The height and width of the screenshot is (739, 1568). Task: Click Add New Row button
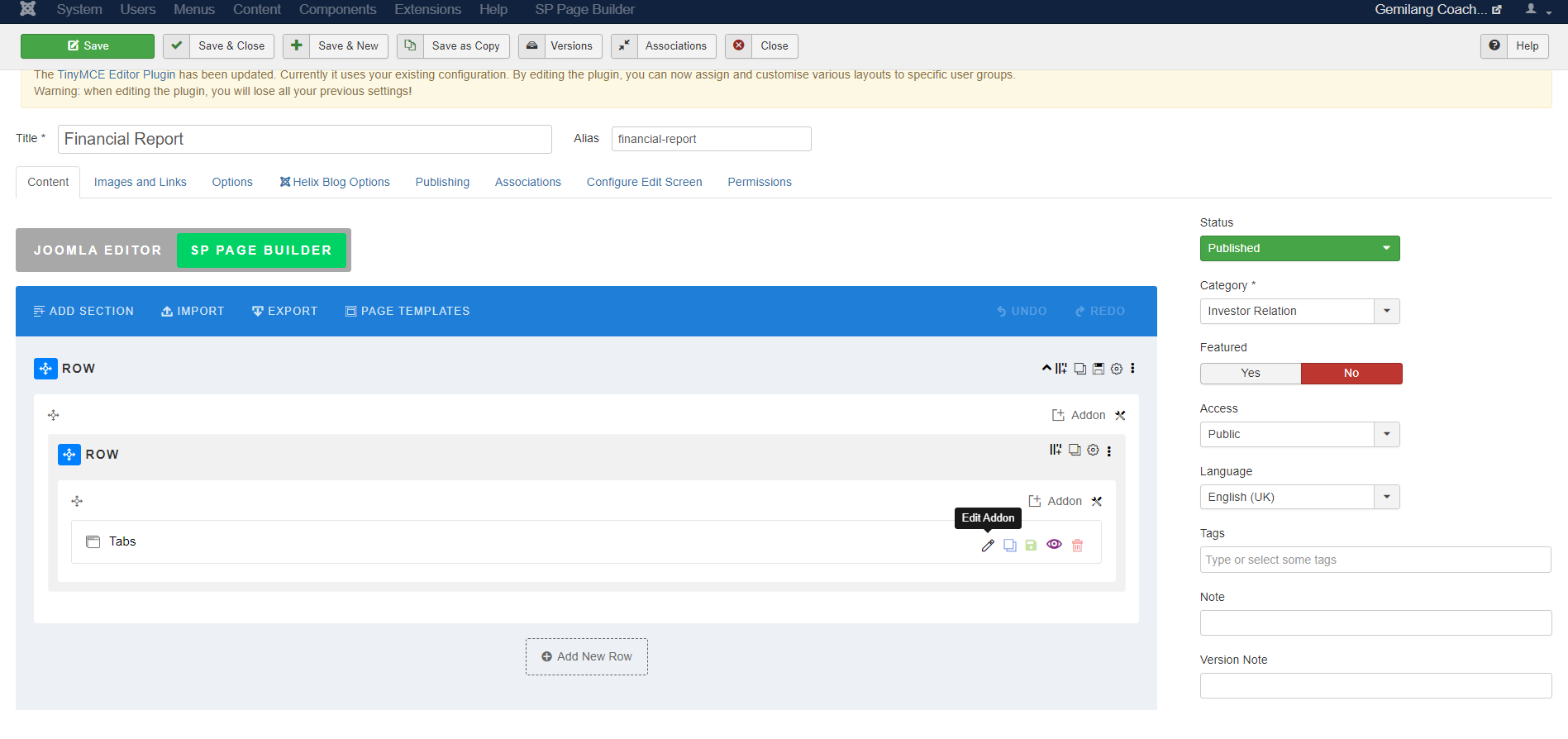[x=587, y=656]
